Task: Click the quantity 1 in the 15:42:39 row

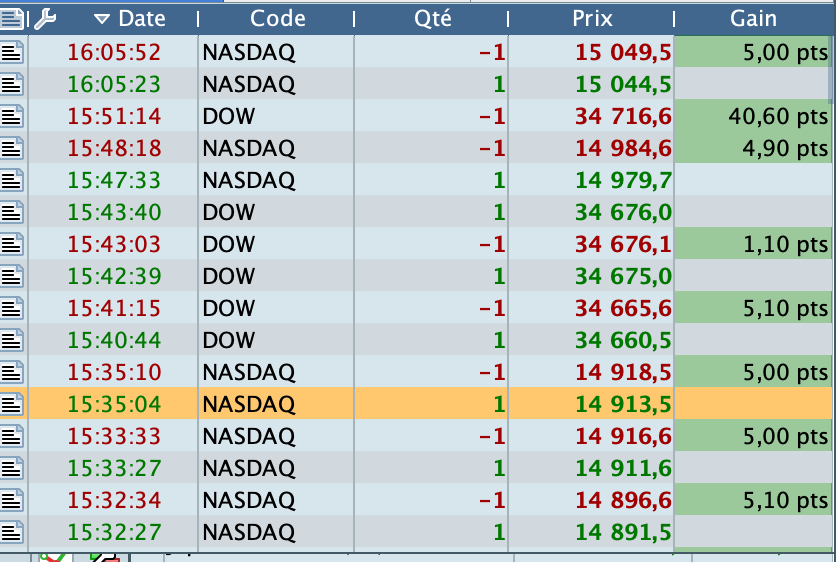Action: tap(499, 276)
